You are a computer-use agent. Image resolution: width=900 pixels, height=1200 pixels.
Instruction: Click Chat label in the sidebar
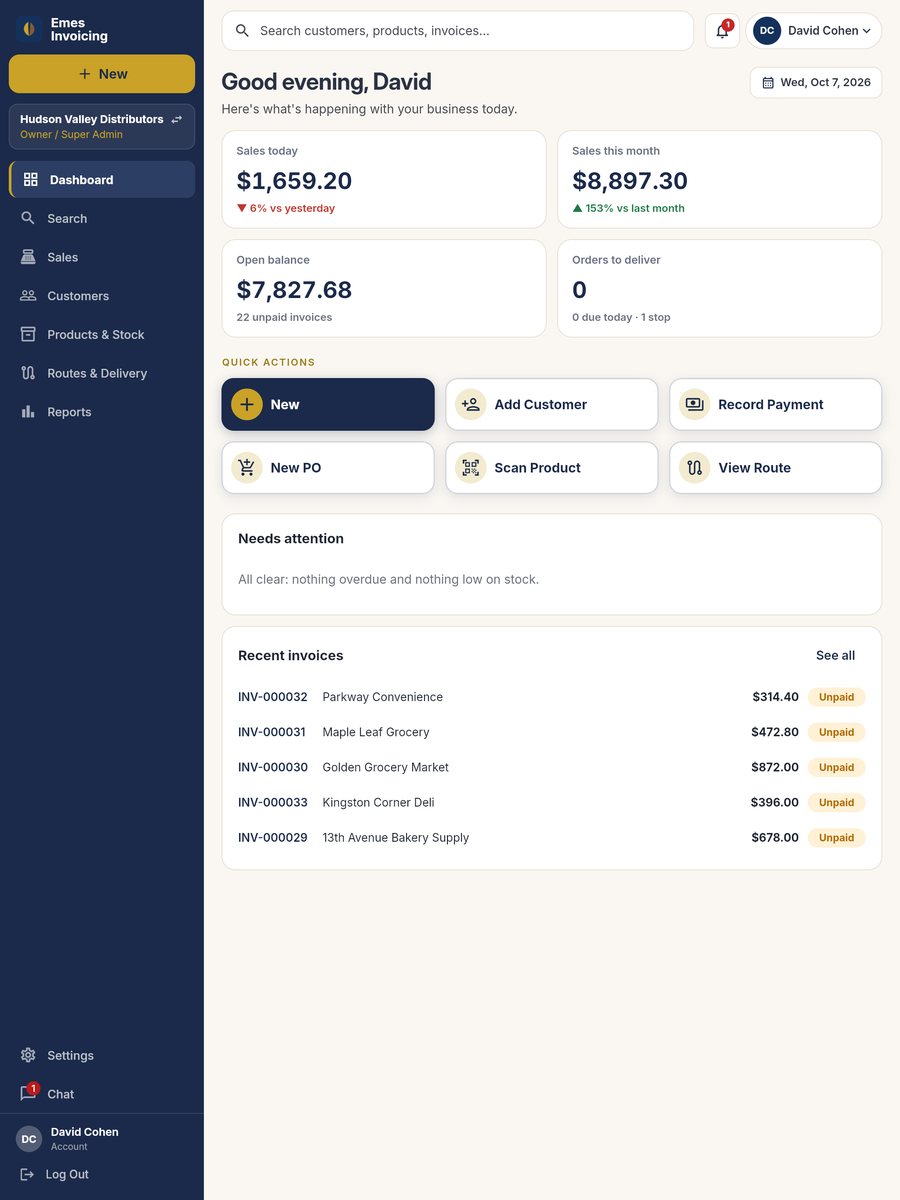(x=61, y=1094)
